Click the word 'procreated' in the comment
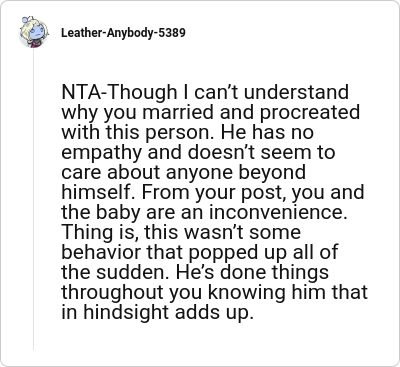This screenshot has height=367, width=400. pyautogui.click(x=310, y=113)
